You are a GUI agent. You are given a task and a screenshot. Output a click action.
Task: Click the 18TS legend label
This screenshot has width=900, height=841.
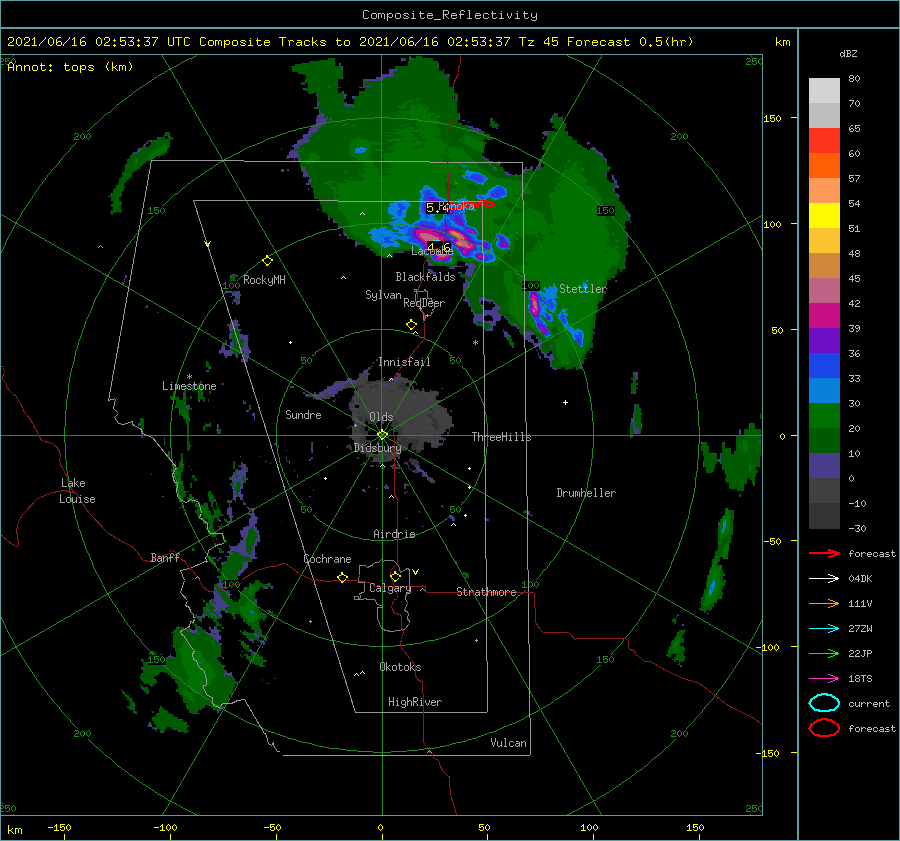click(x=860, y=678)
